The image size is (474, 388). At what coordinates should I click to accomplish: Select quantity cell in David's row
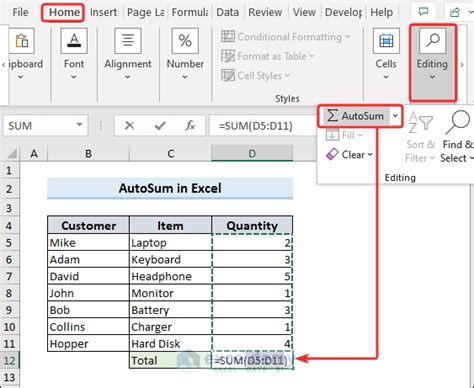[x=252, y=276]
